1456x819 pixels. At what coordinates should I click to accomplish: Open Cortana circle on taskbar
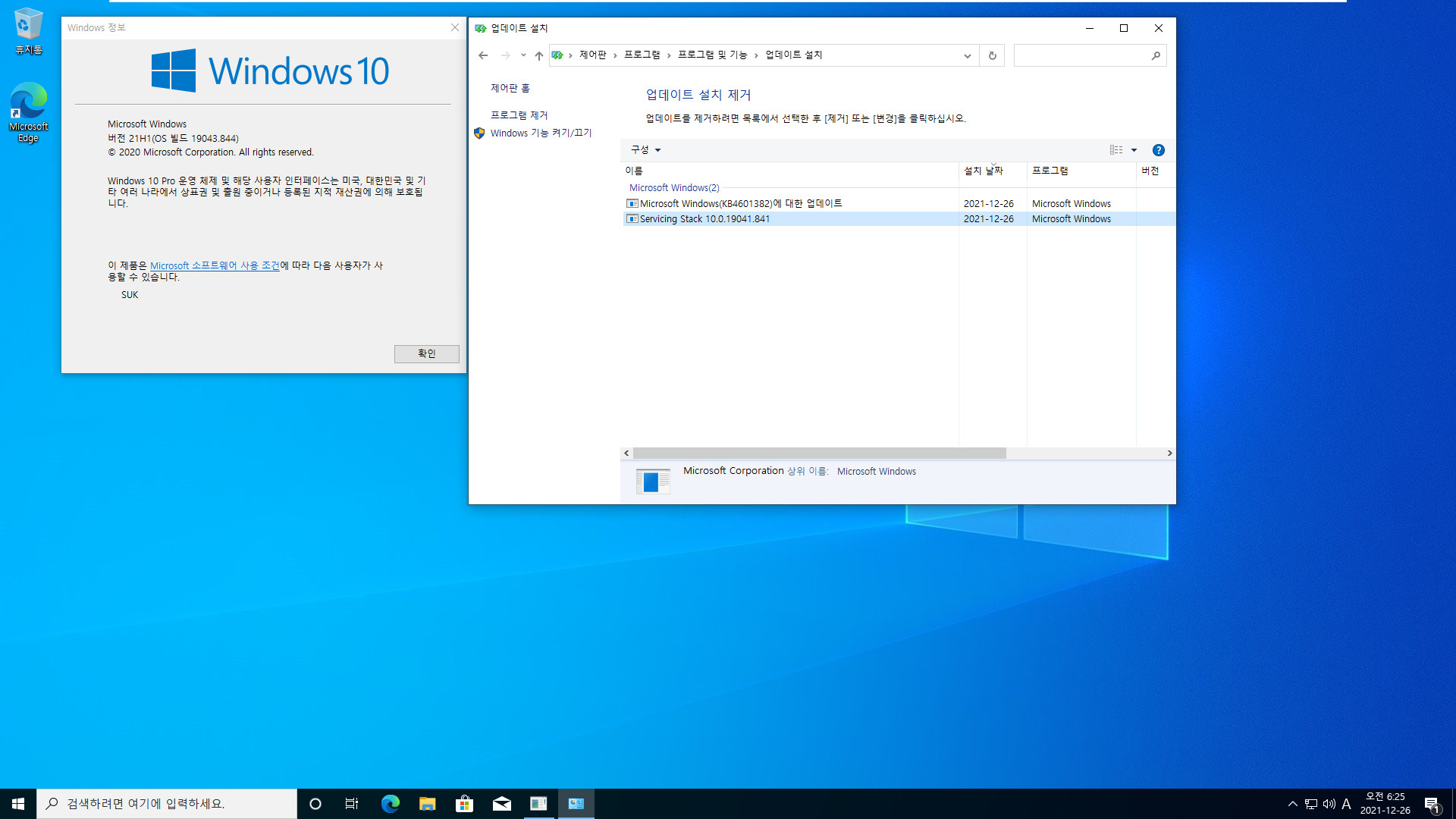point(315,804)
